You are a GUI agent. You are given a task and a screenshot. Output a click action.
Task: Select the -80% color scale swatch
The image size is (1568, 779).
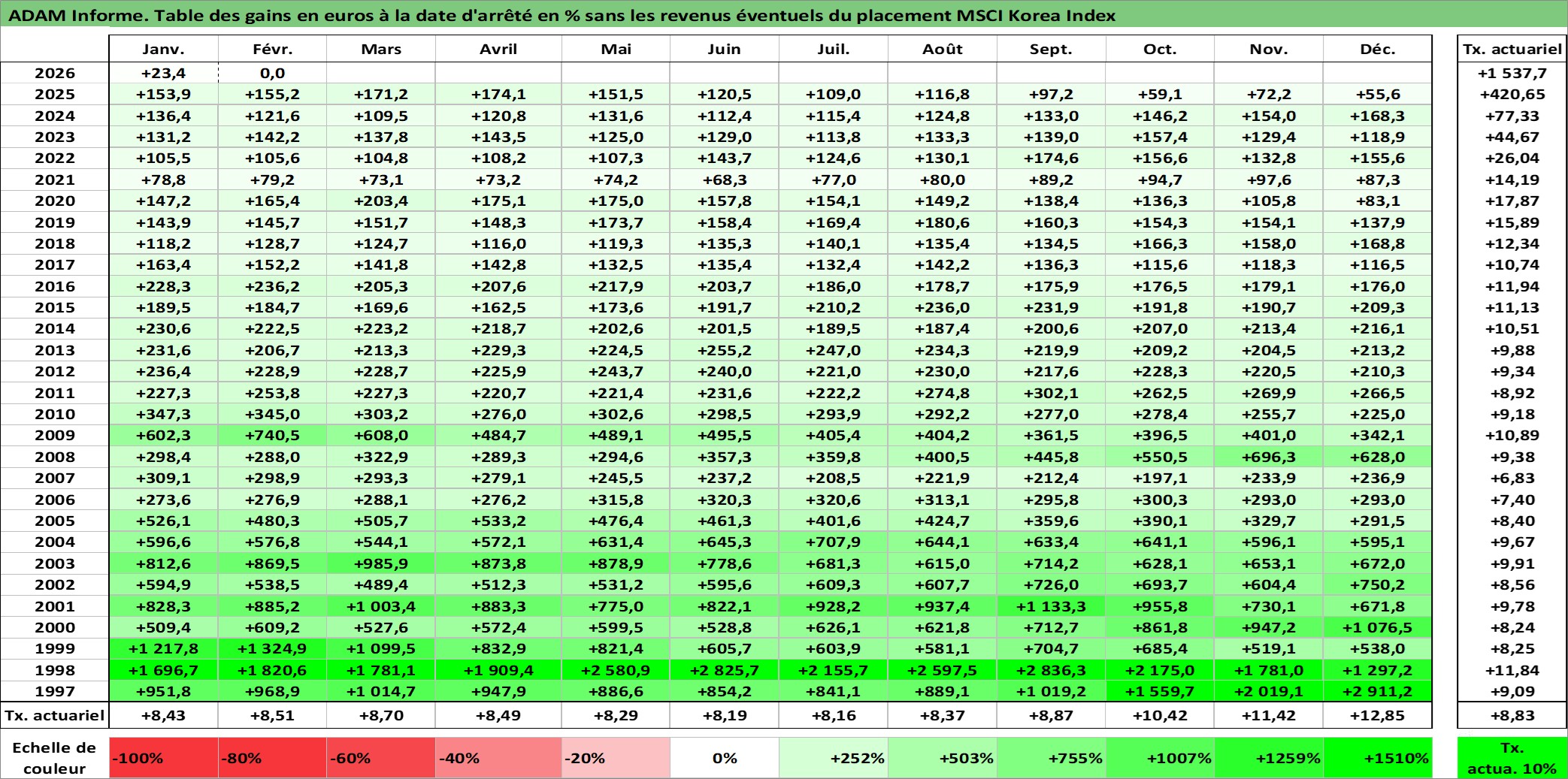tap(272, 758)
